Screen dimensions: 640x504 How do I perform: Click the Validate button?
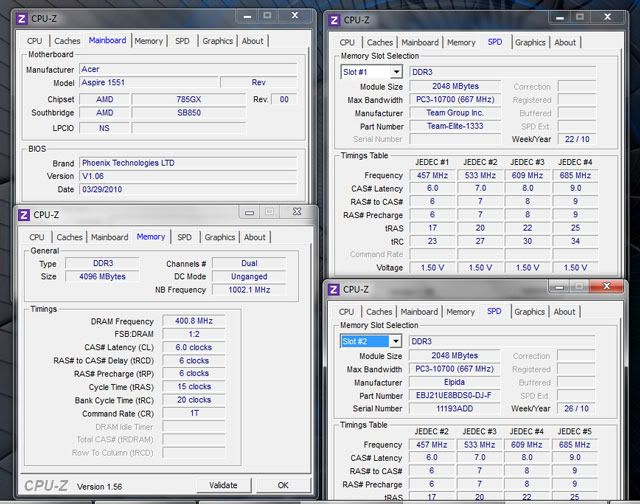point(223,485)
